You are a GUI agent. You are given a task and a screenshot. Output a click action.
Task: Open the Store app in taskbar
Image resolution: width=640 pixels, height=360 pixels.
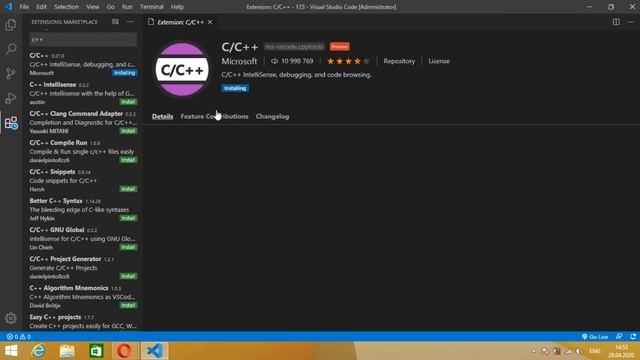point(96,351)
